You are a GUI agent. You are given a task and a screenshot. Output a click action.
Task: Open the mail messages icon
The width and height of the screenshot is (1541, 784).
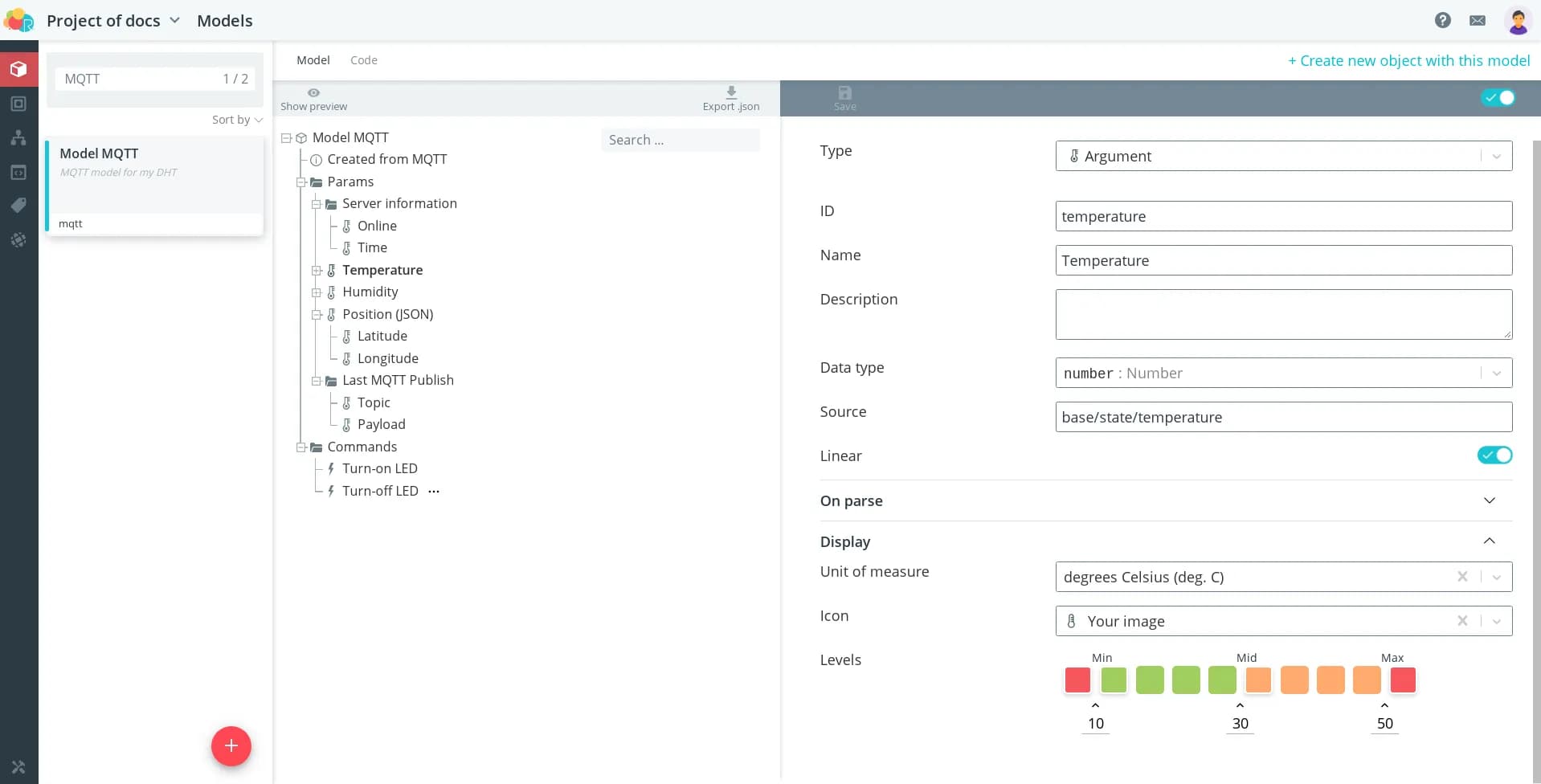1477,20
